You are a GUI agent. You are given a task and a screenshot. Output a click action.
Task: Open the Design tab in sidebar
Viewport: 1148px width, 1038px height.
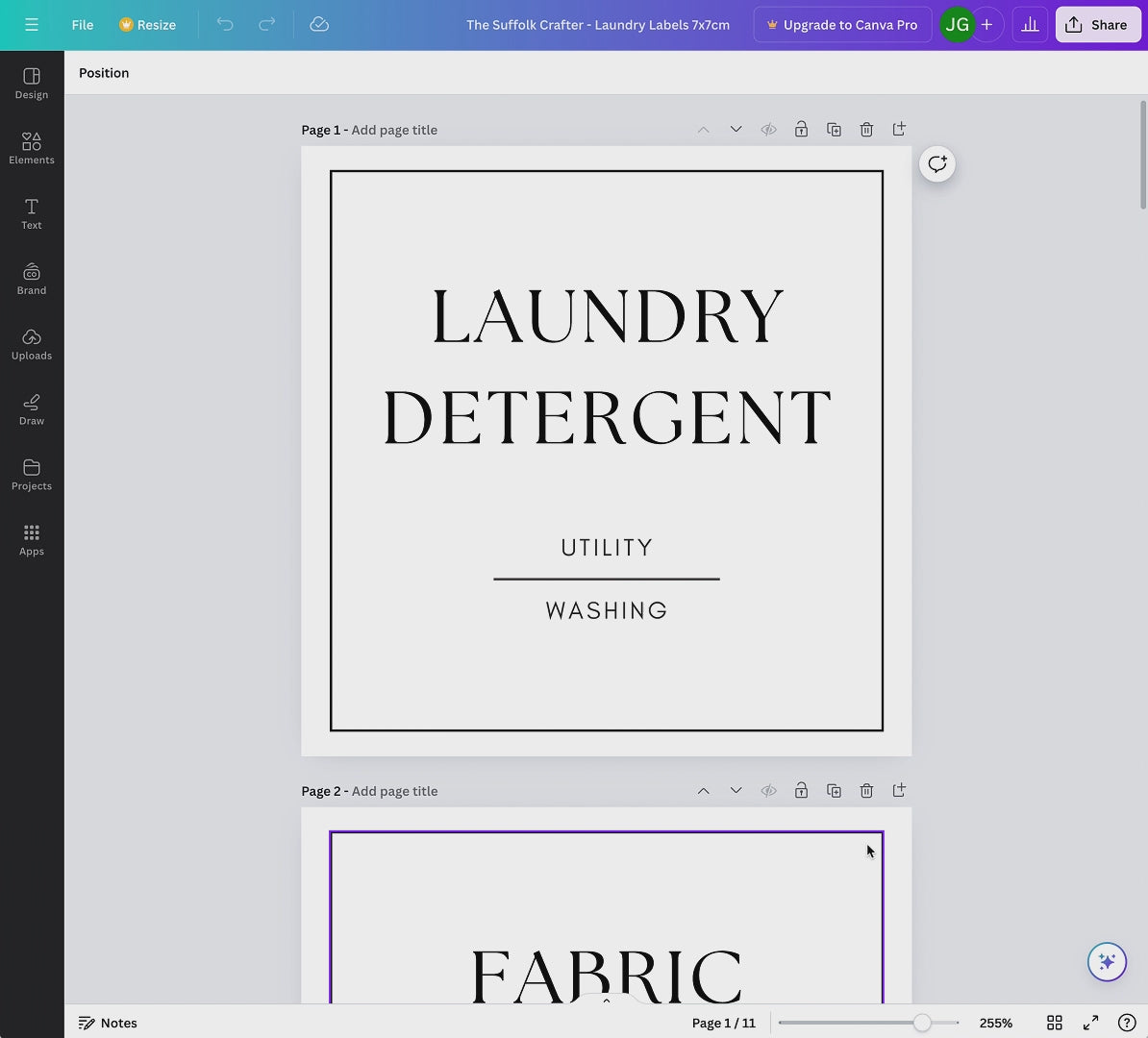click(x=32, y=84)
